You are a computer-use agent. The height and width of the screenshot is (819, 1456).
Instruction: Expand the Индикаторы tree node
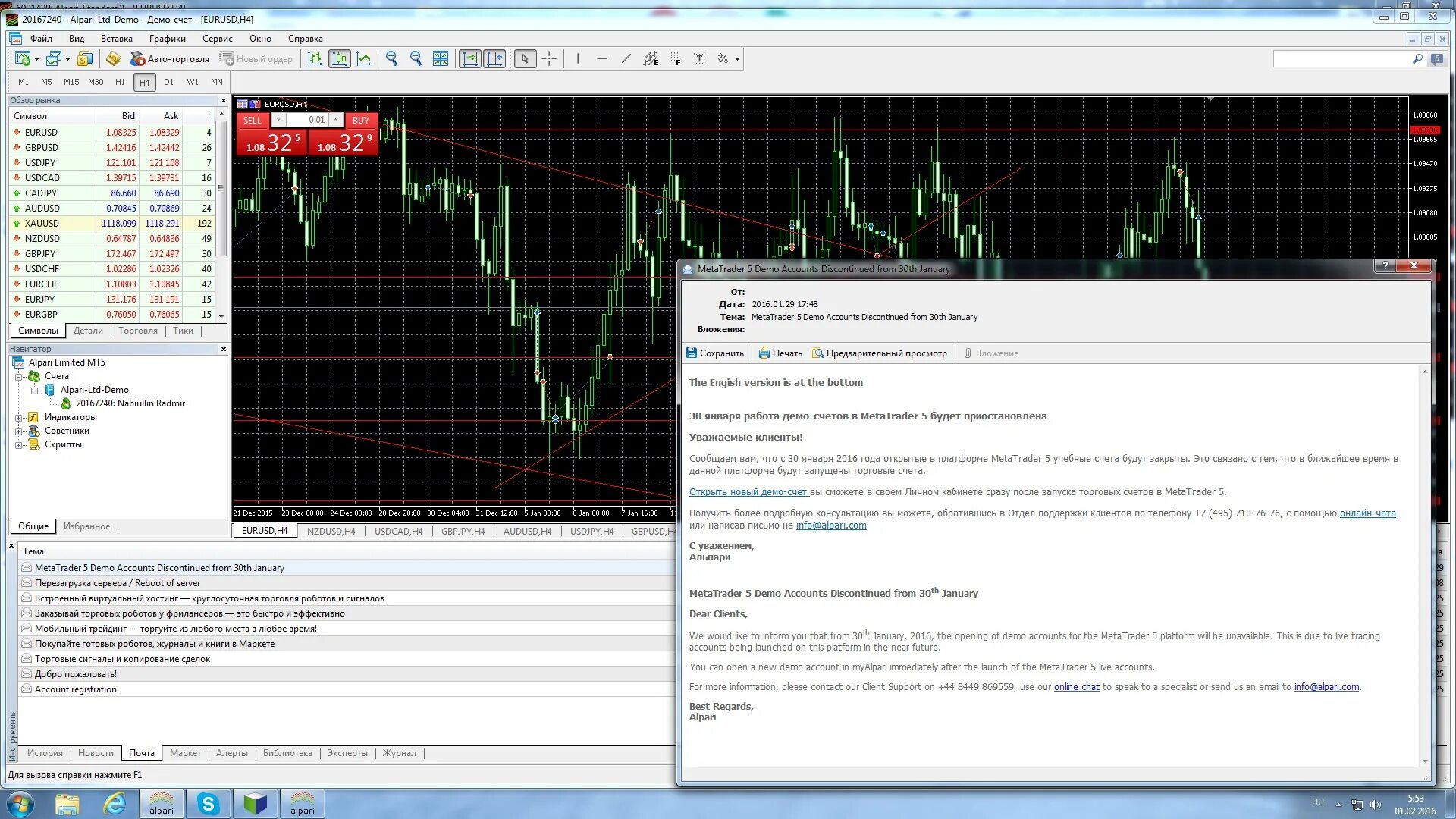(19, 417)
